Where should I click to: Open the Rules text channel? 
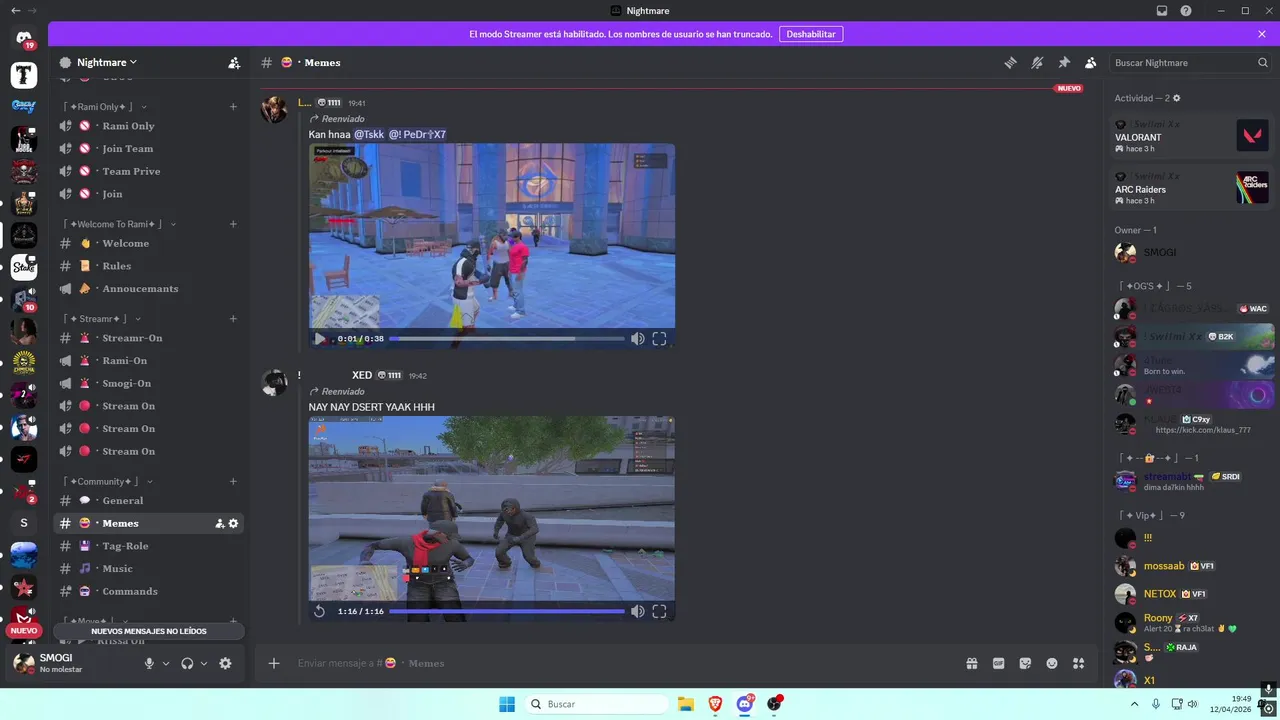click(x=148, y=266)
